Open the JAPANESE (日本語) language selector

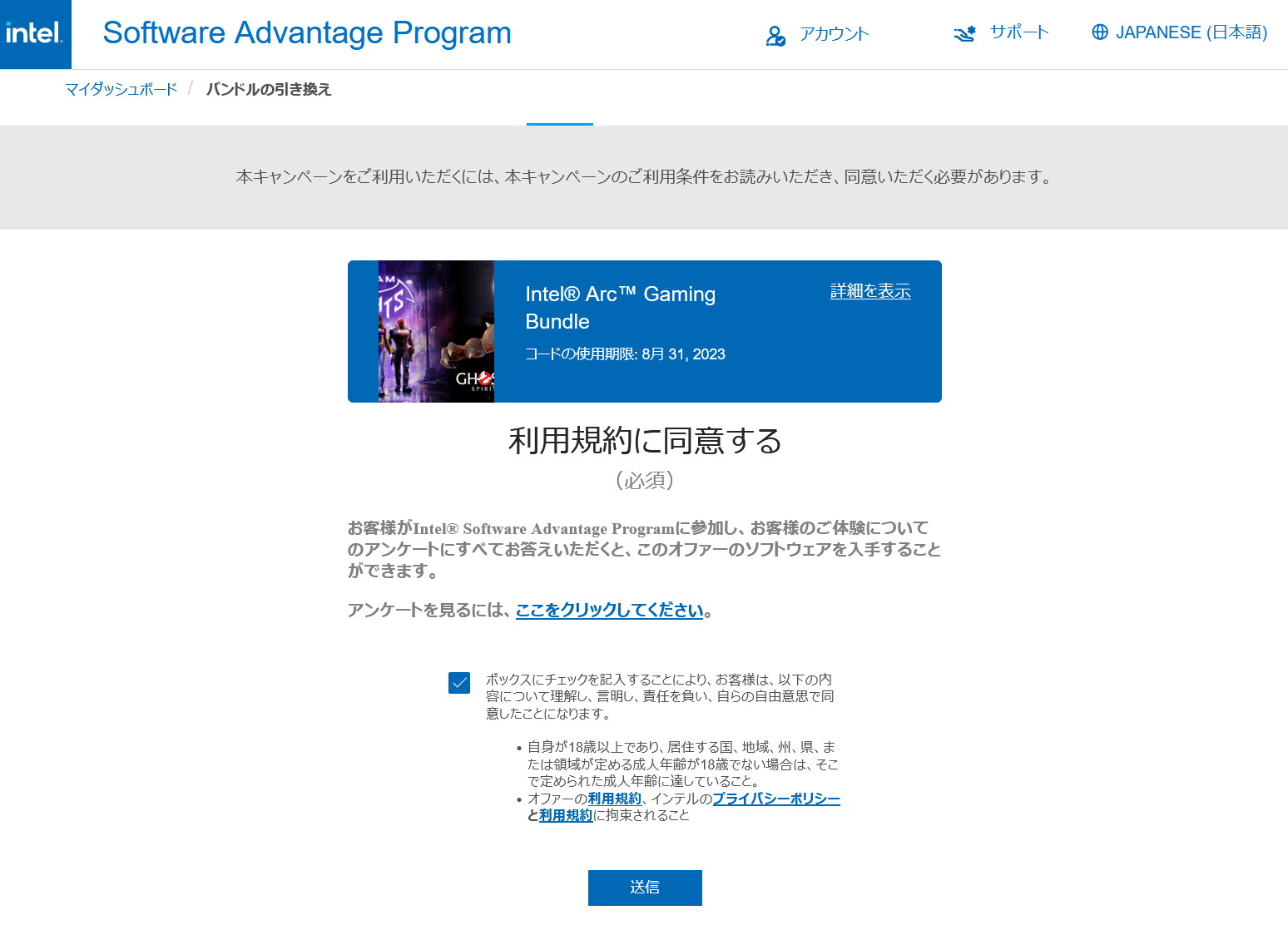1191,32
